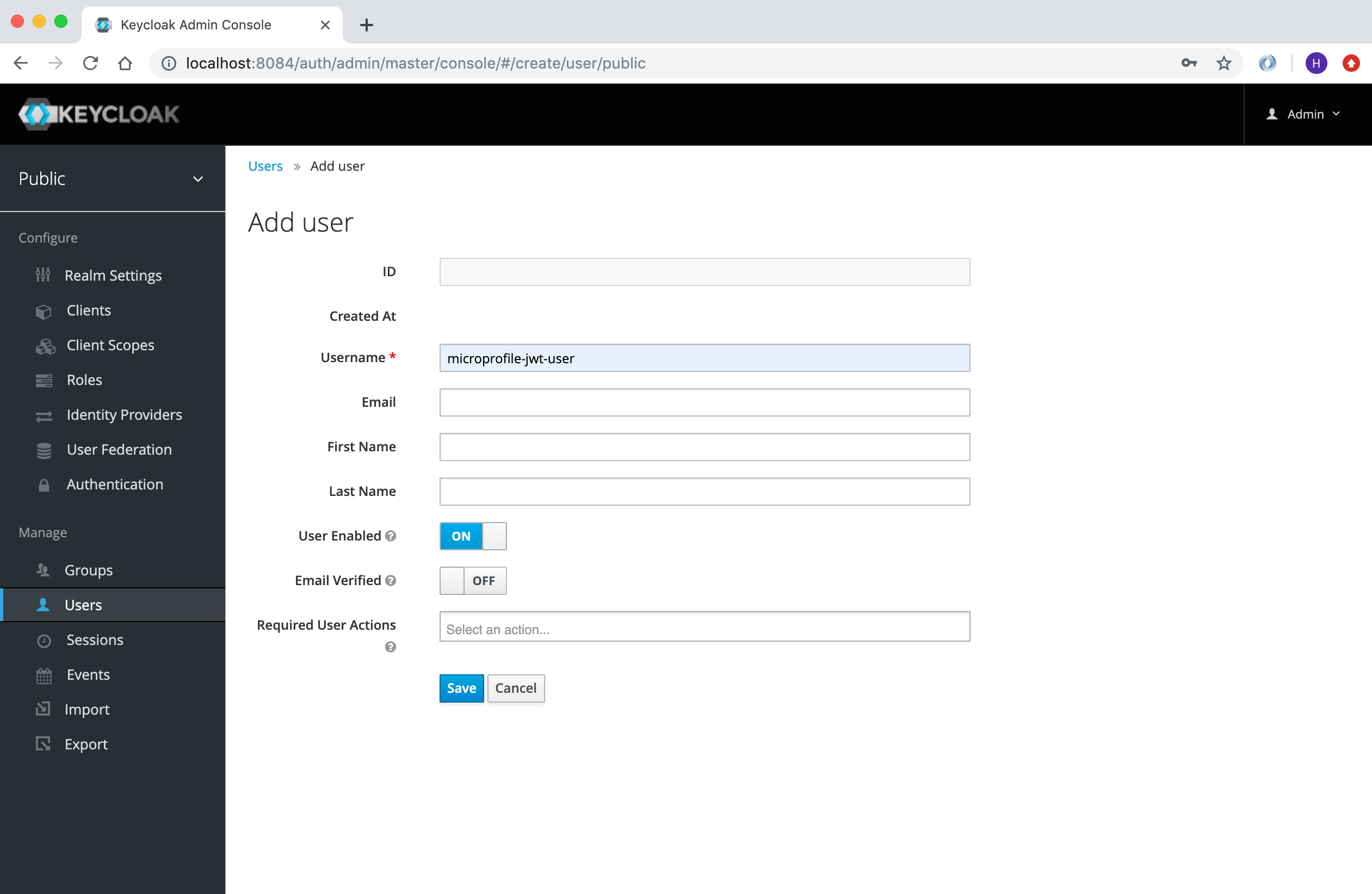Click the Authentication icon in sidebar
The height and width of the screenshot is (894, 1372).
tap(42, 484)
